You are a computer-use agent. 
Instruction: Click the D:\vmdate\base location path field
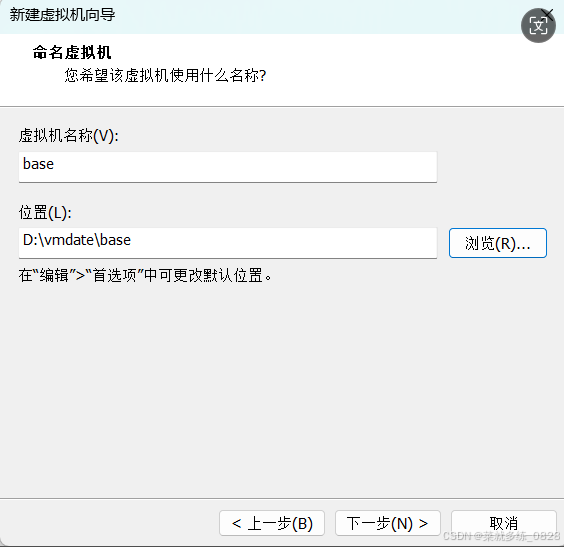tap(228, 243)
